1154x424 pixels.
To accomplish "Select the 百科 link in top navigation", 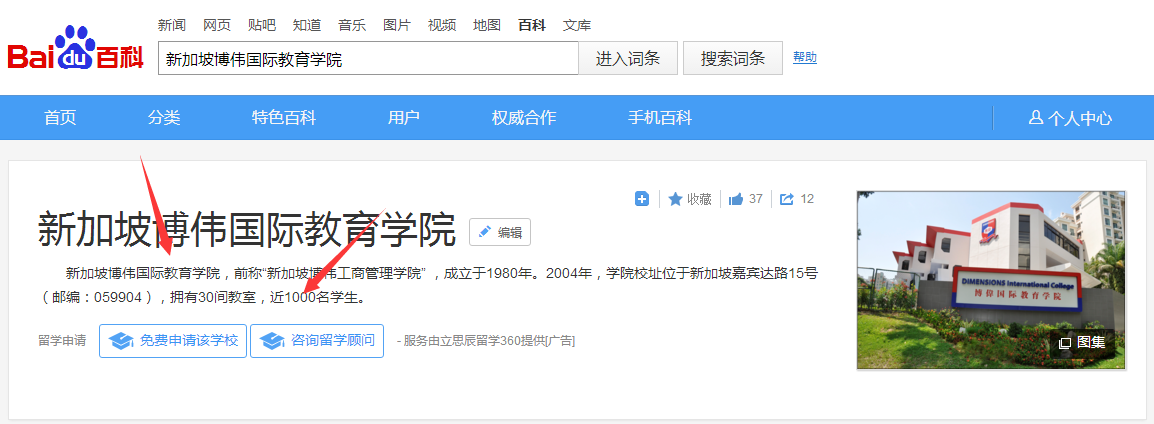I will (531, 25).
